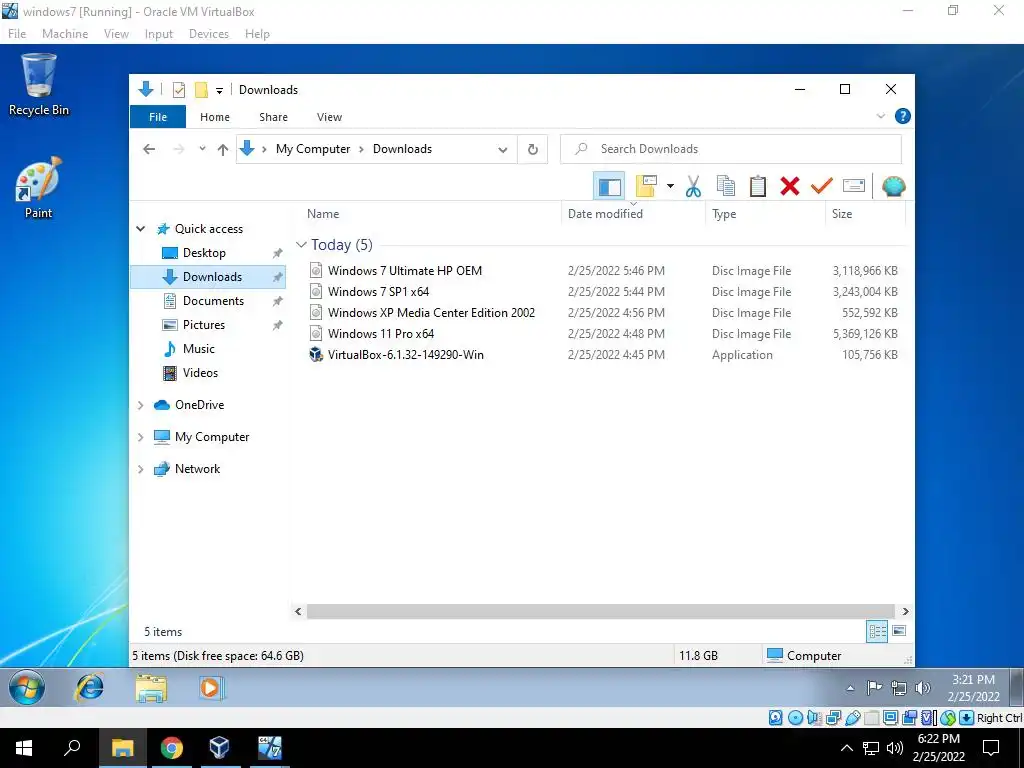
Task: Click the horizontal scrollbar in file list
Action: point(601,611)
